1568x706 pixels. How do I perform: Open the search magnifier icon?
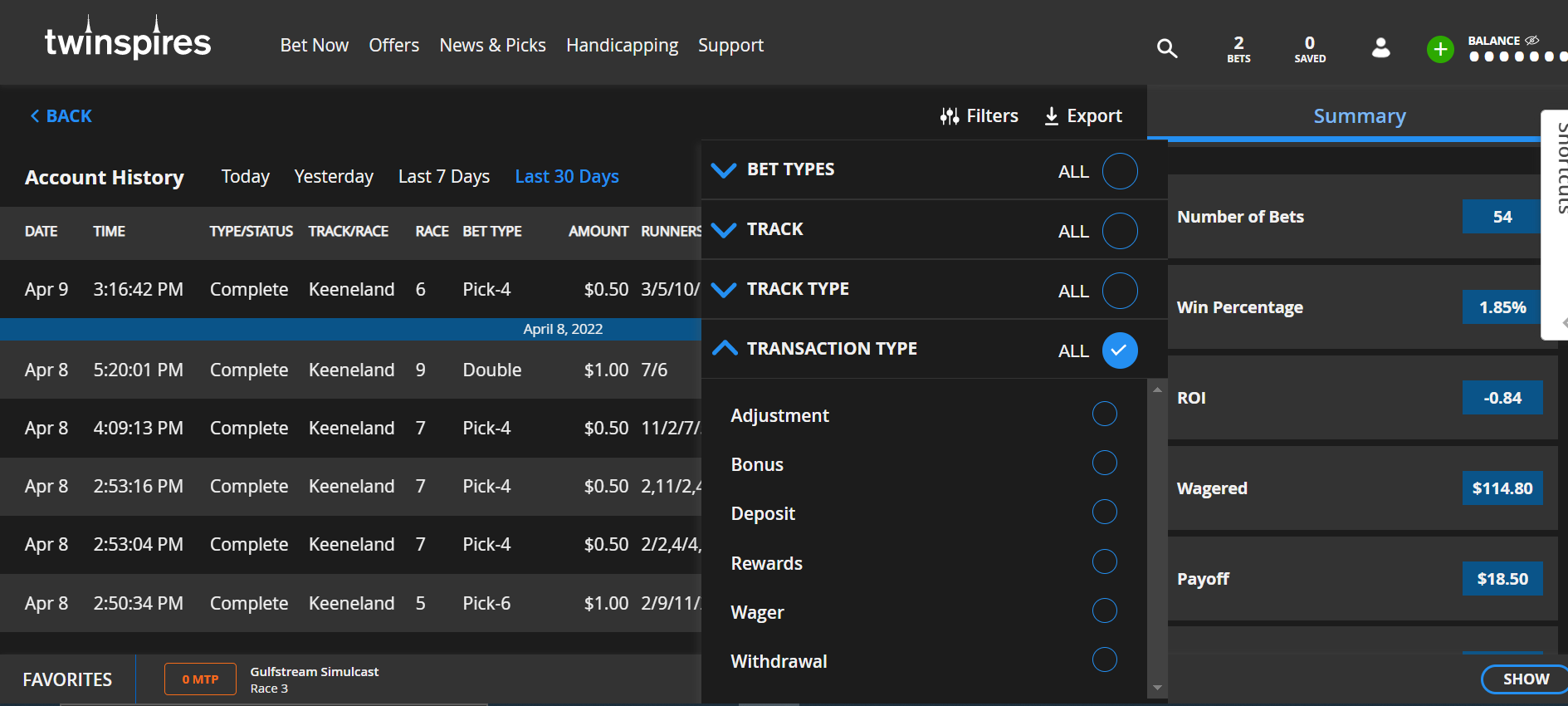coord(1167,48)
